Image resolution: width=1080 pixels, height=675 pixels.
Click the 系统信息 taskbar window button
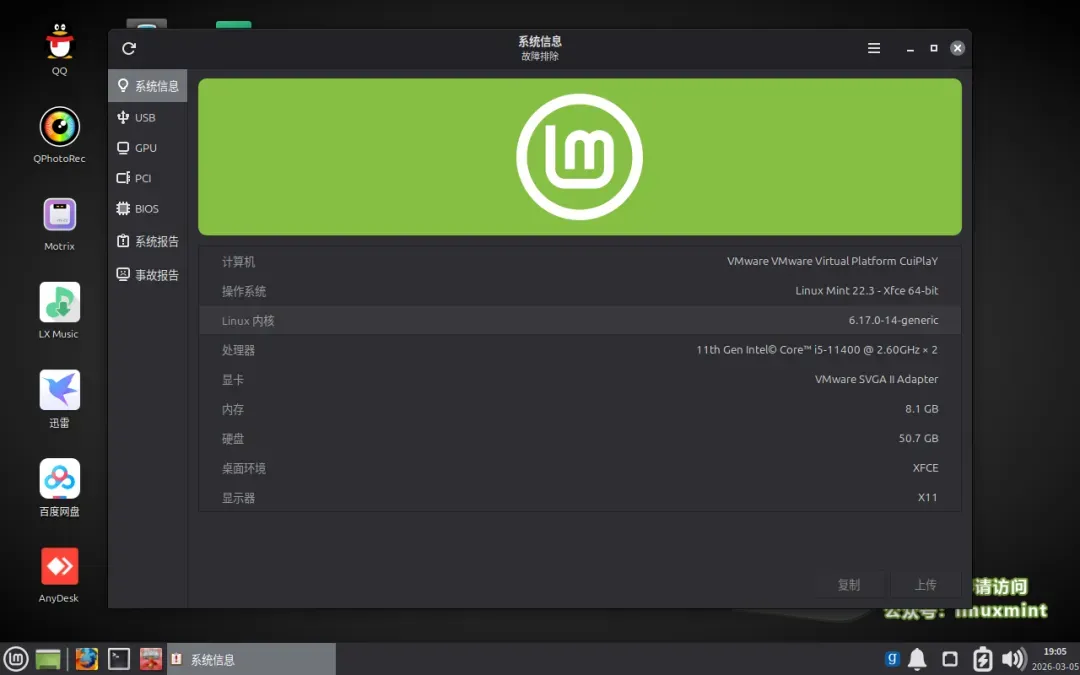[x=251, y=659]
